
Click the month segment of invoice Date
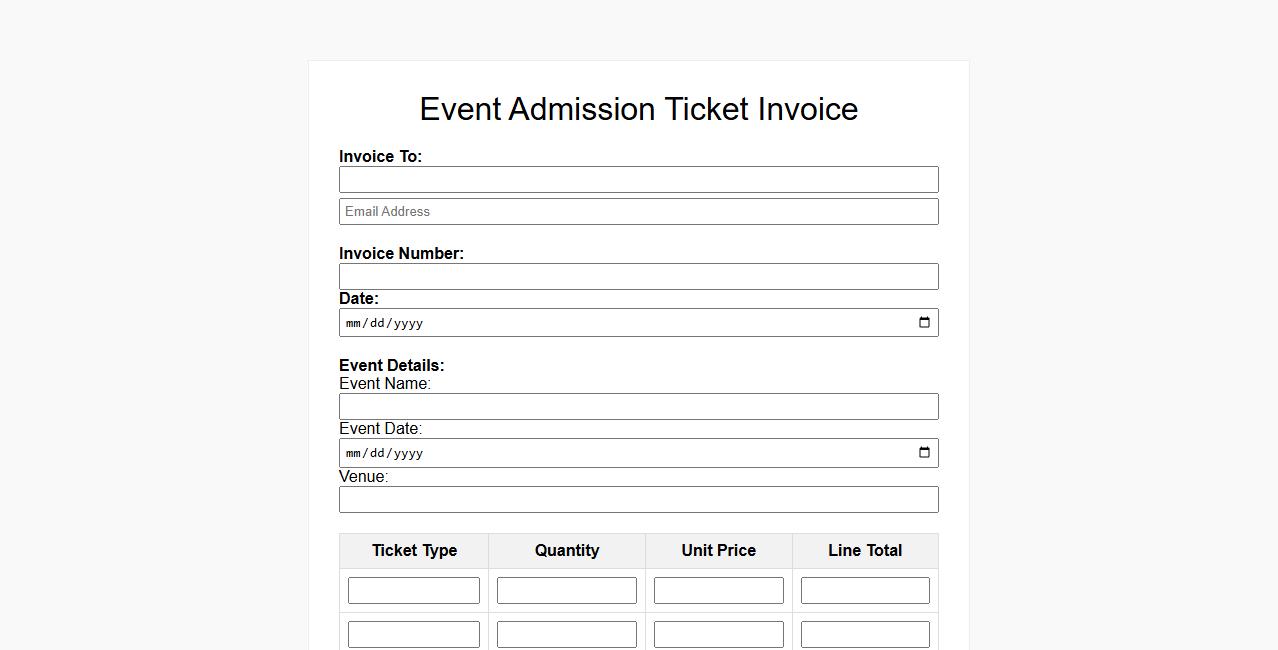point(353,323)
